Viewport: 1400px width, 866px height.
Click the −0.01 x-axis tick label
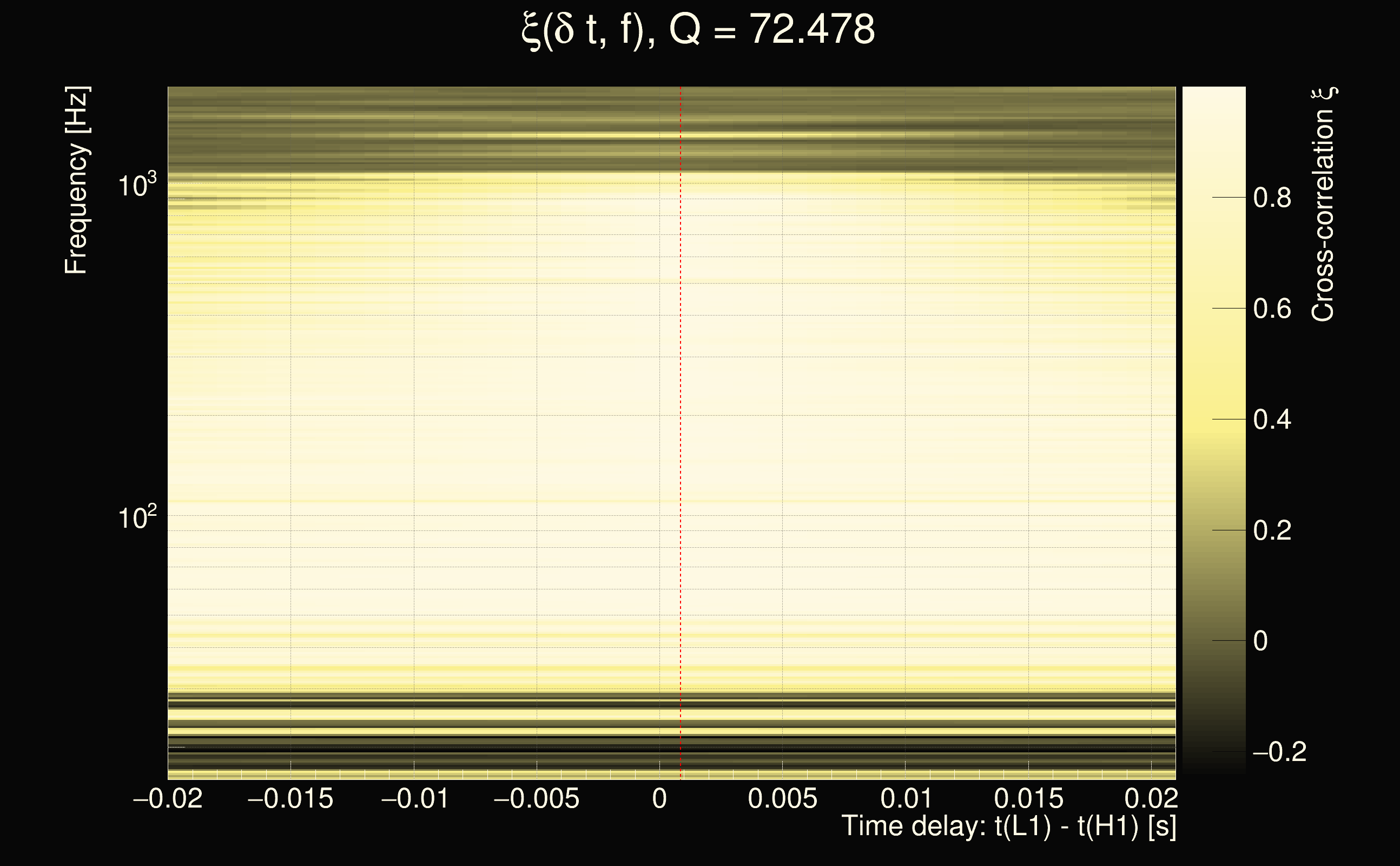click(x=415, y=798)
